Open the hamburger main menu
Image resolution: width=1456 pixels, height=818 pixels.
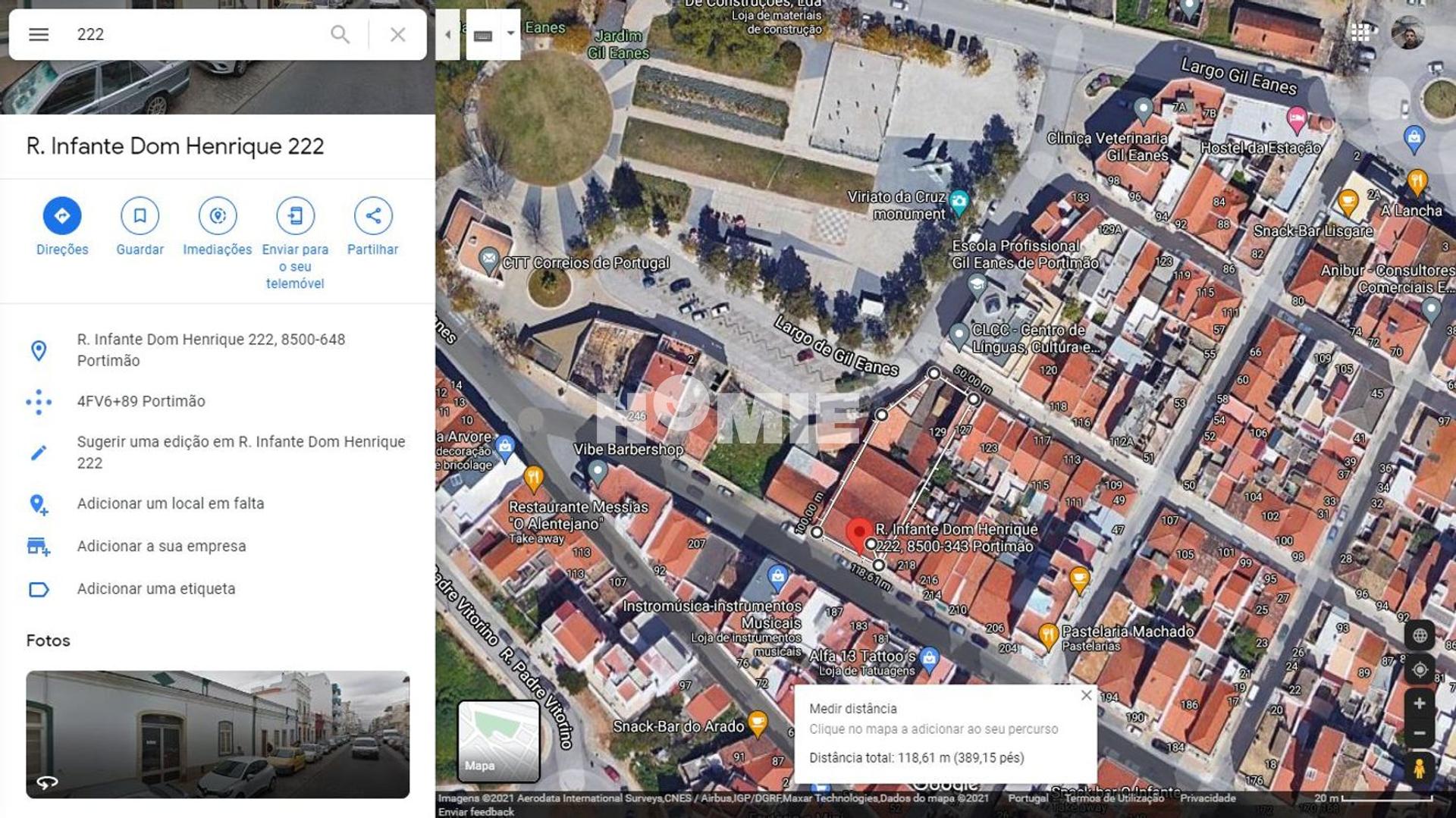pos(39,34)
